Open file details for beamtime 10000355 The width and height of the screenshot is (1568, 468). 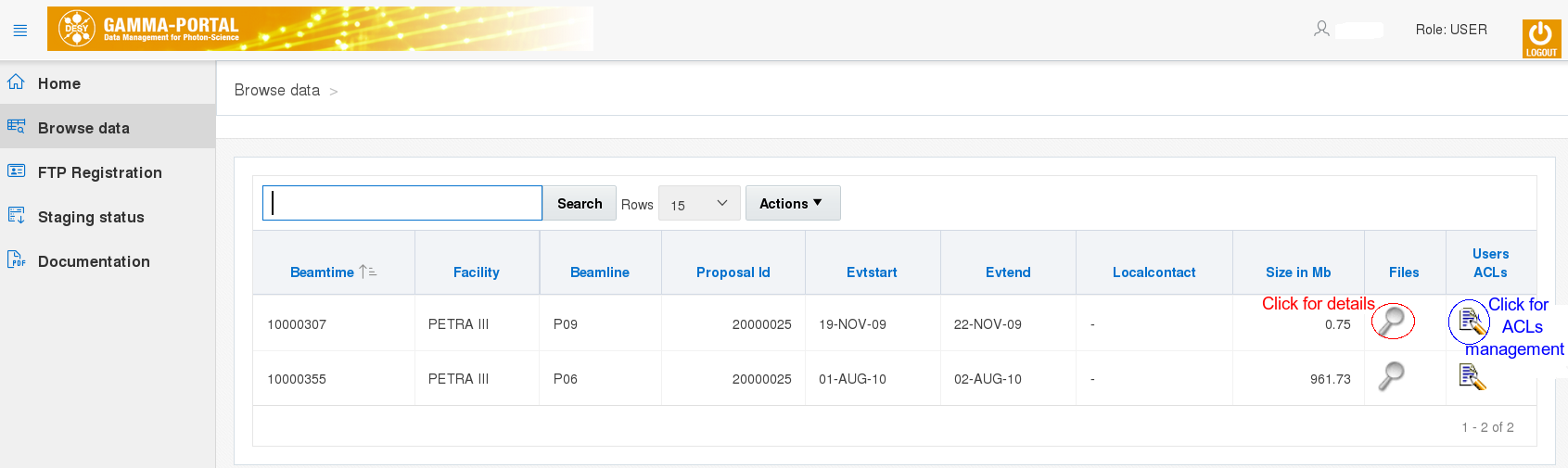pos(1391,376)
